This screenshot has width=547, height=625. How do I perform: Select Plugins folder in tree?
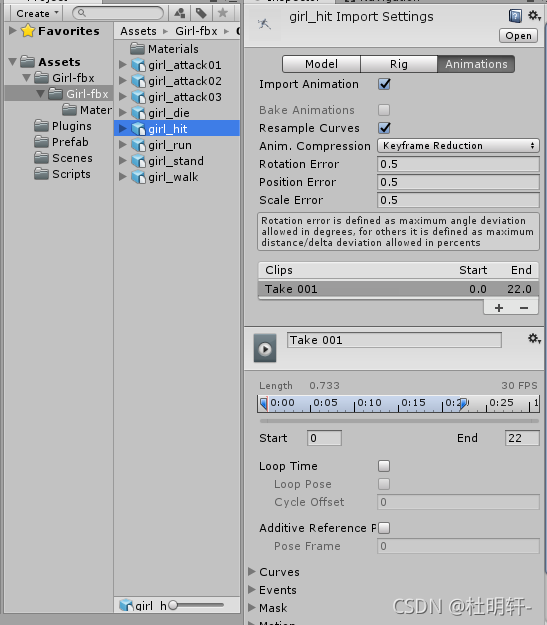point(63,126)
